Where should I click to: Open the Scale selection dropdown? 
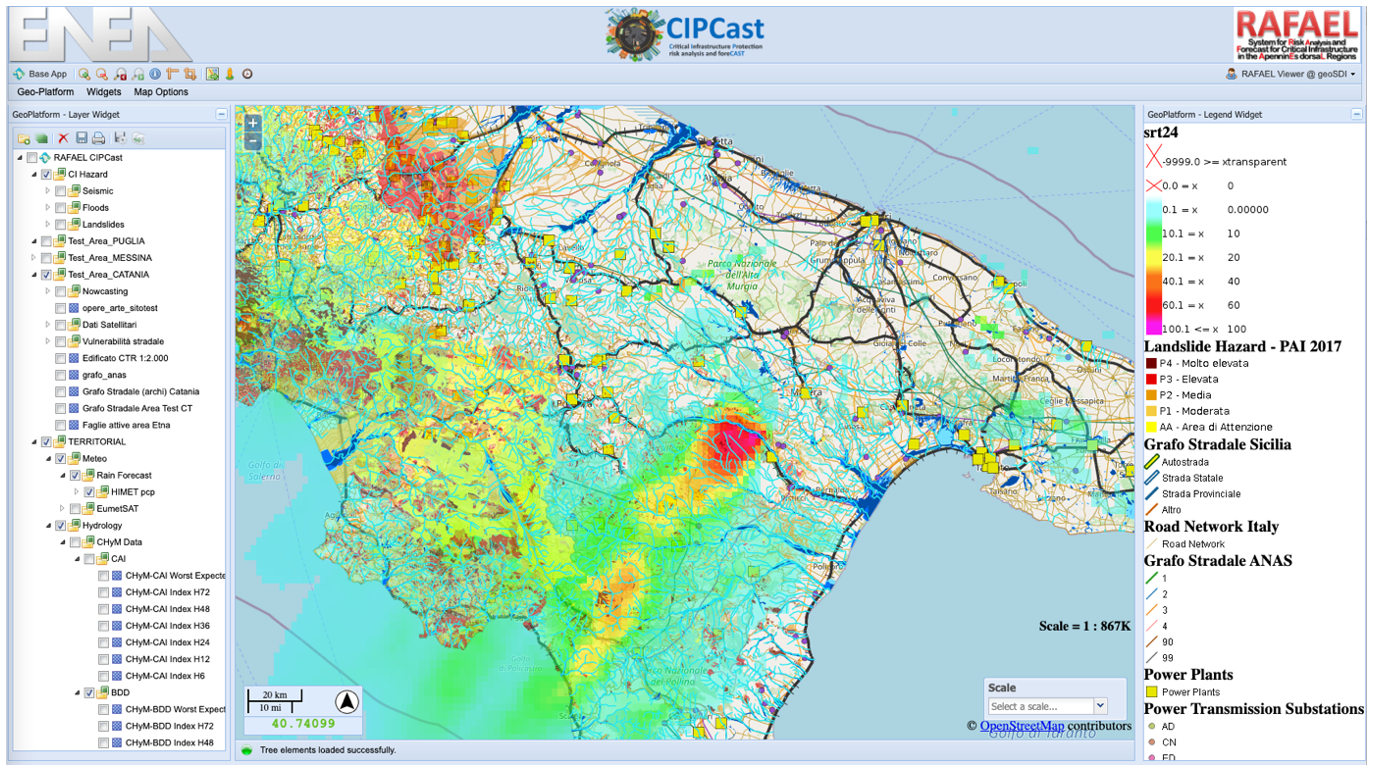1101,706
